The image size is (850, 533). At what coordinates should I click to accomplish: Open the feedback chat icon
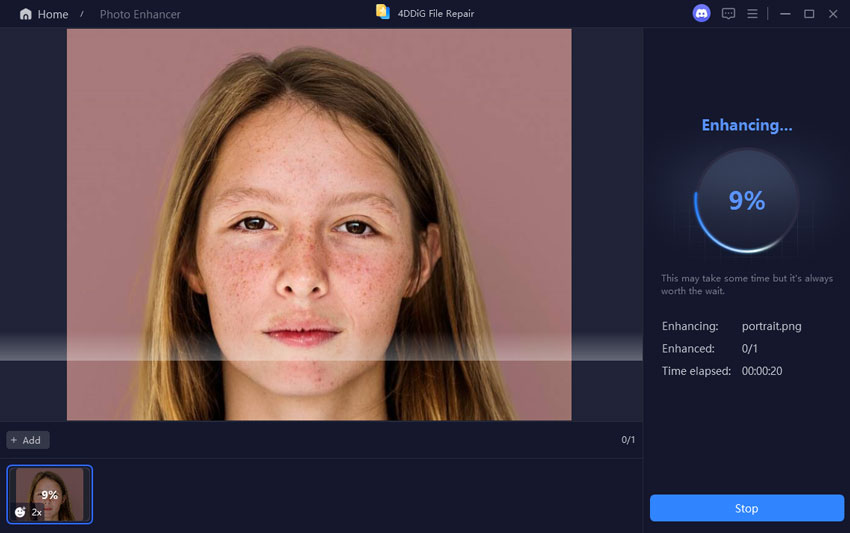coord(728,14)
